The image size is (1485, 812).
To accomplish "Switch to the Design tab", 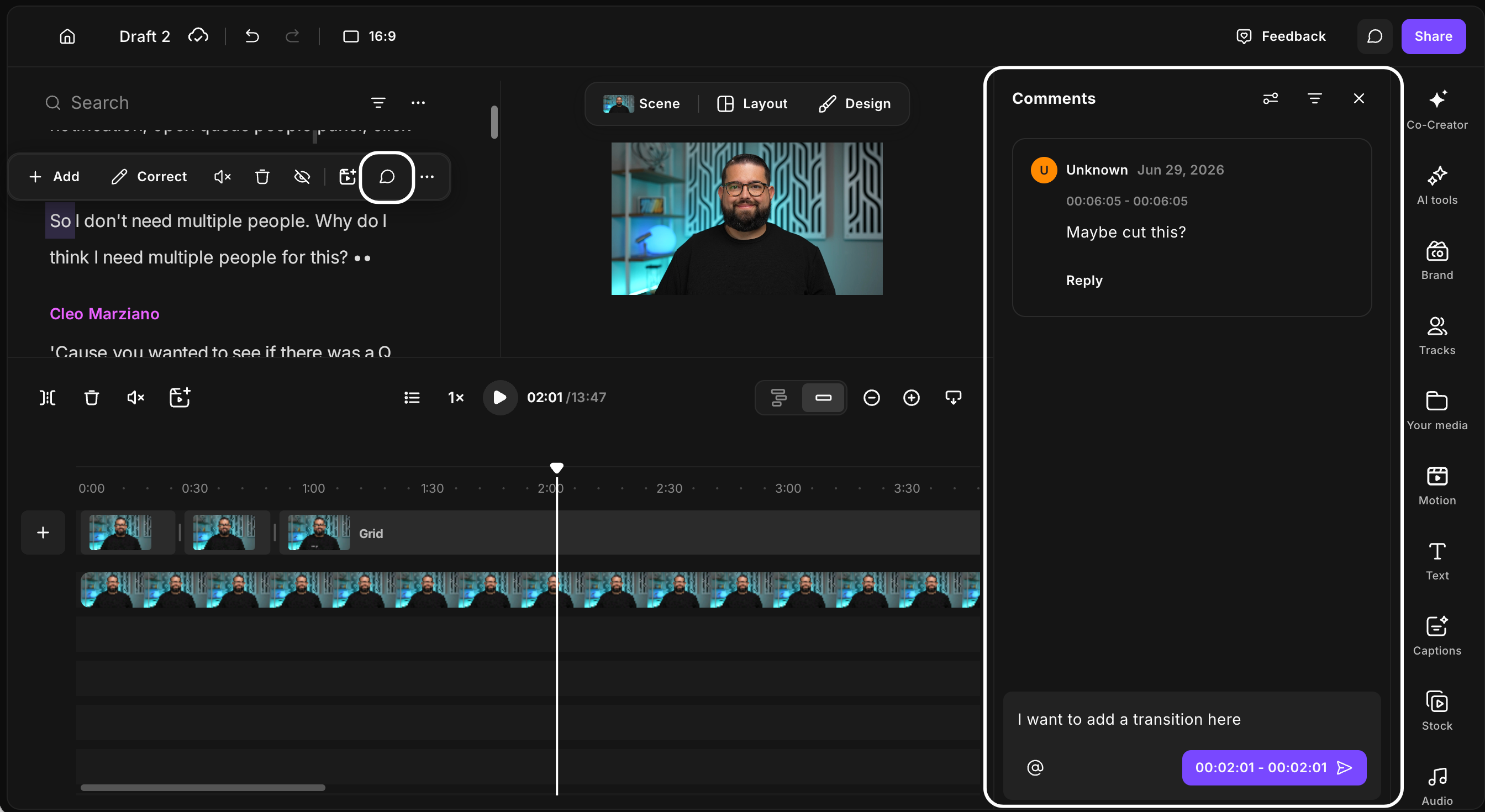I will click(855, 104).
